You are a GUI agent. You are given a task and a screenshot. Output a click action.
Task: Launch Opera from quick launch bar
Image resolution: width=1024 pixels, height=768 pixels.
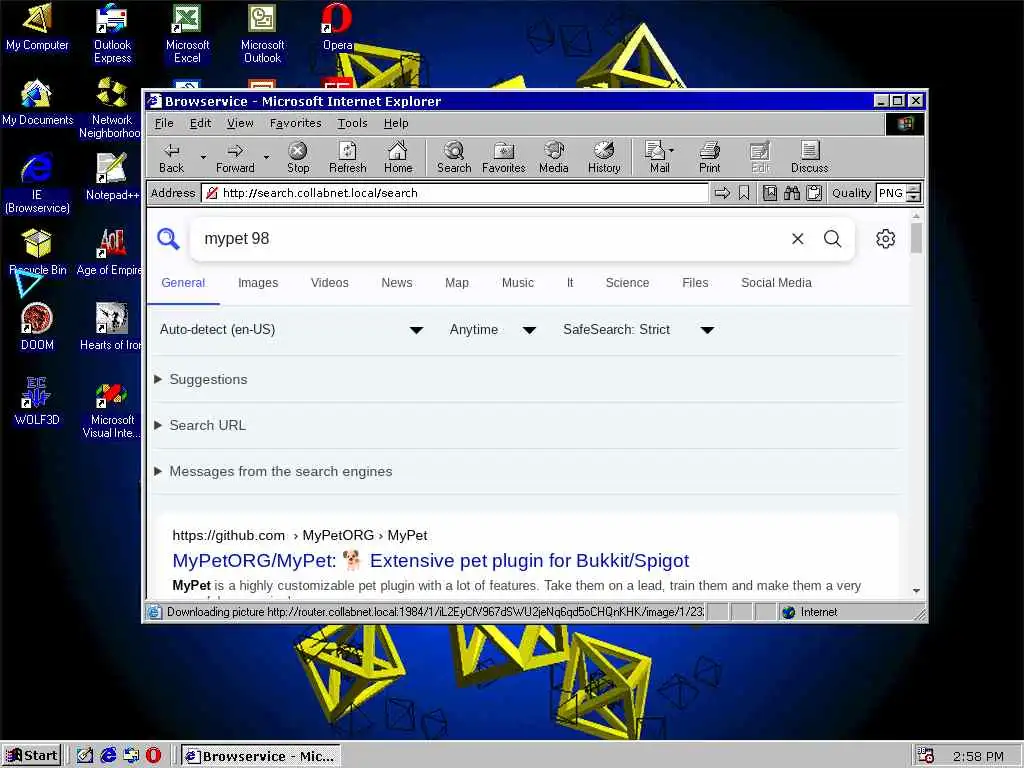click(x=153, y=756)
